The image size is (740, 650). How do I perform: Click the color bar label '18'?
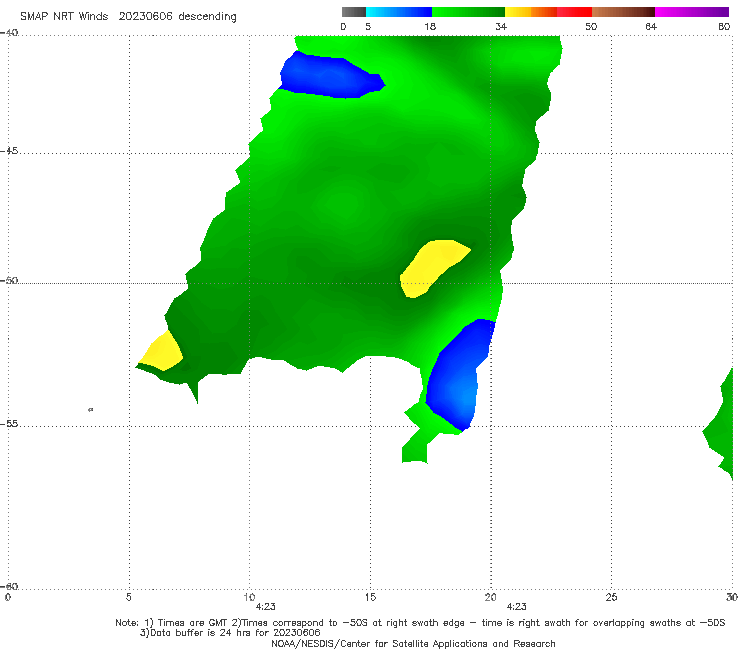[x=430, y=27]
